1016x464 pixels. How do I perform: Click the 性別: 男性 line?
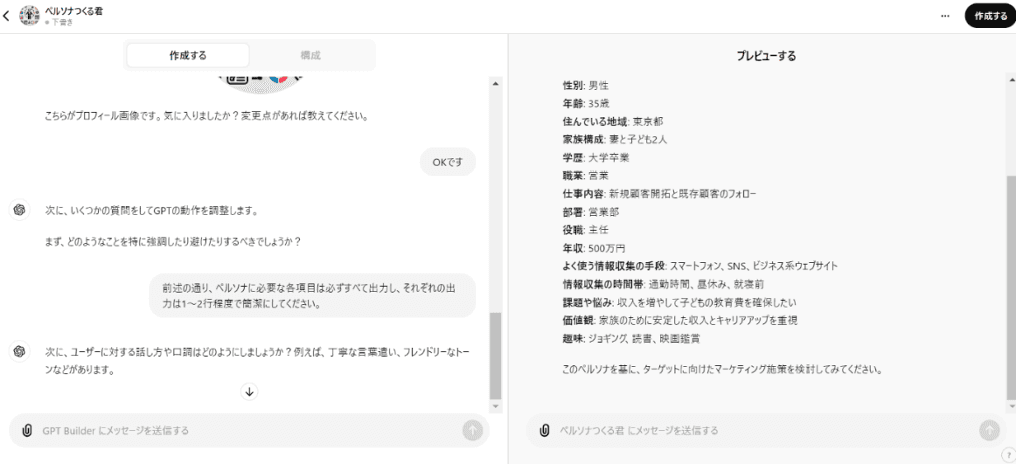pyautogui.click(x=586, y=85)
